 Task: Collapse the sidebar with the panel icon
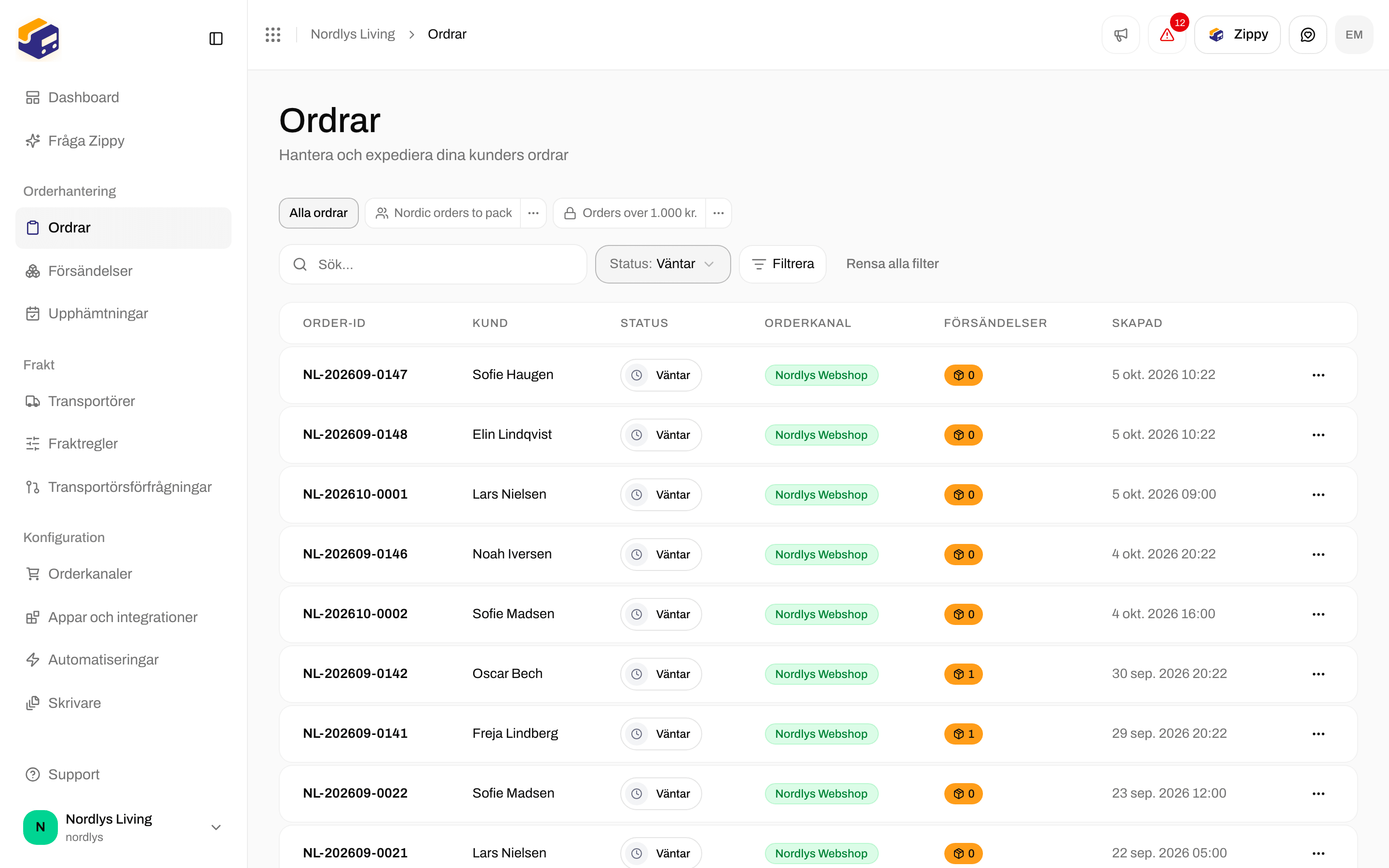click(216, 39)
